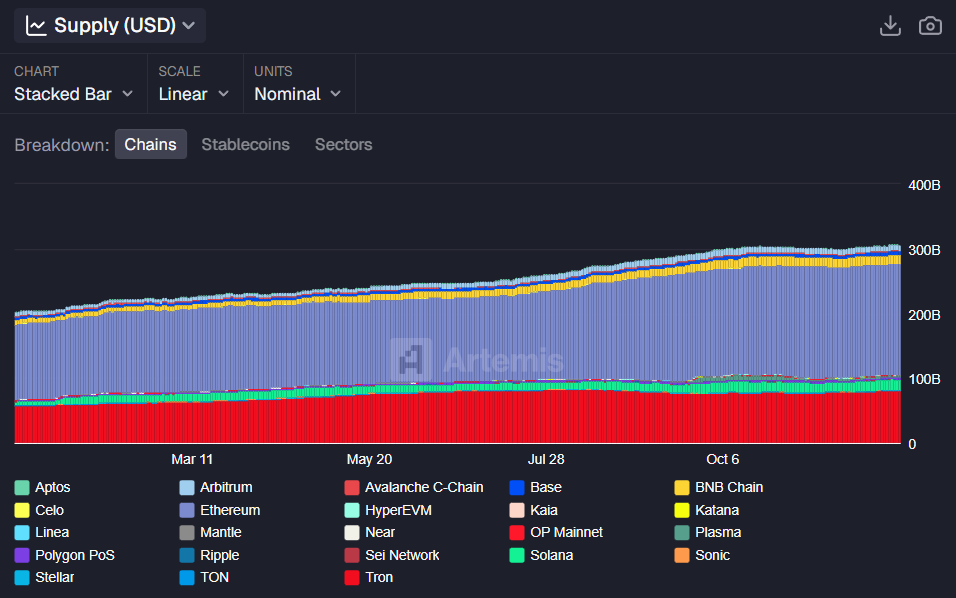Toggle the Sonic legend swatch

(682, 555)
